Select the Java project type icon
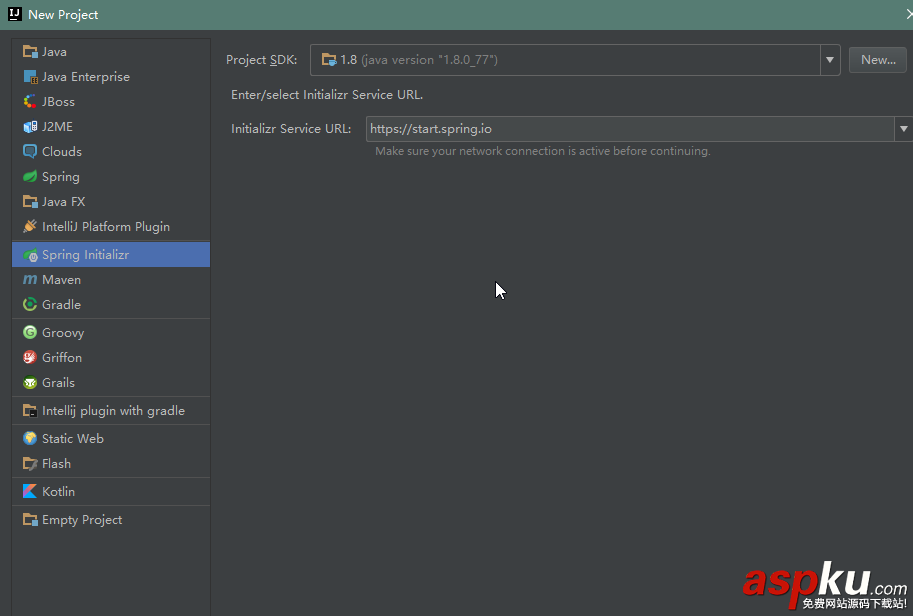This screenshot has width=913, height=616. (x=30, y=52)
